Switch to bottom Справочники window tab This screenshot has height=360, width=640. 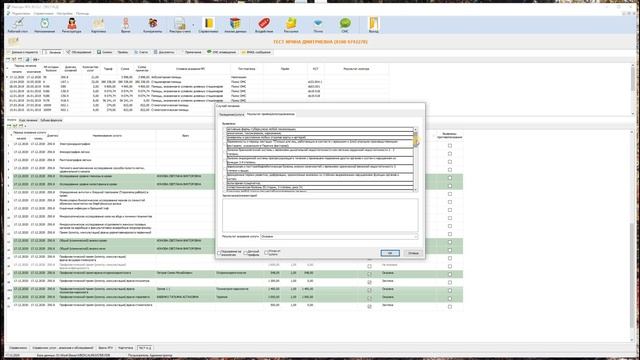18,348
